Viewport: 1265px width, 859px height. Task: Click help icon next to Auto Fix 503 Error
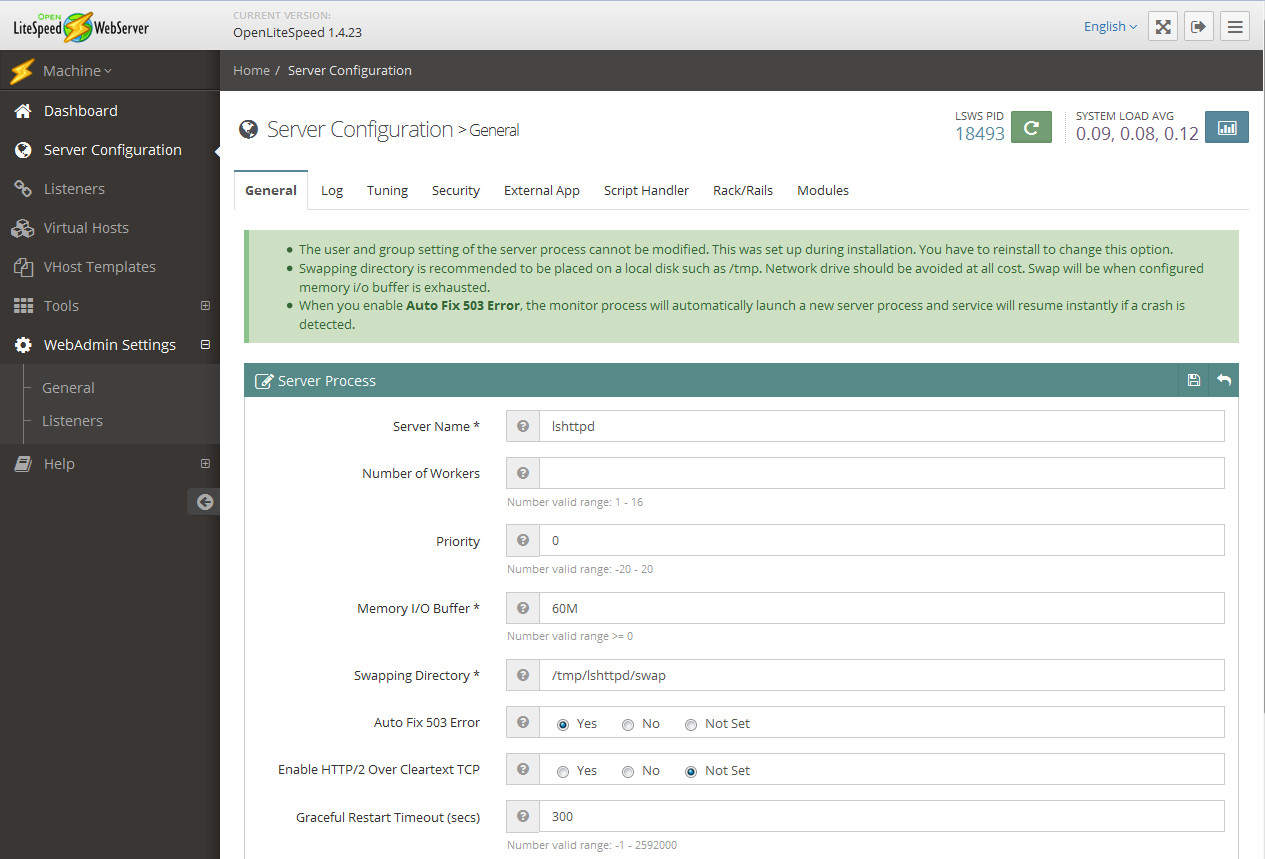point(523,722)
